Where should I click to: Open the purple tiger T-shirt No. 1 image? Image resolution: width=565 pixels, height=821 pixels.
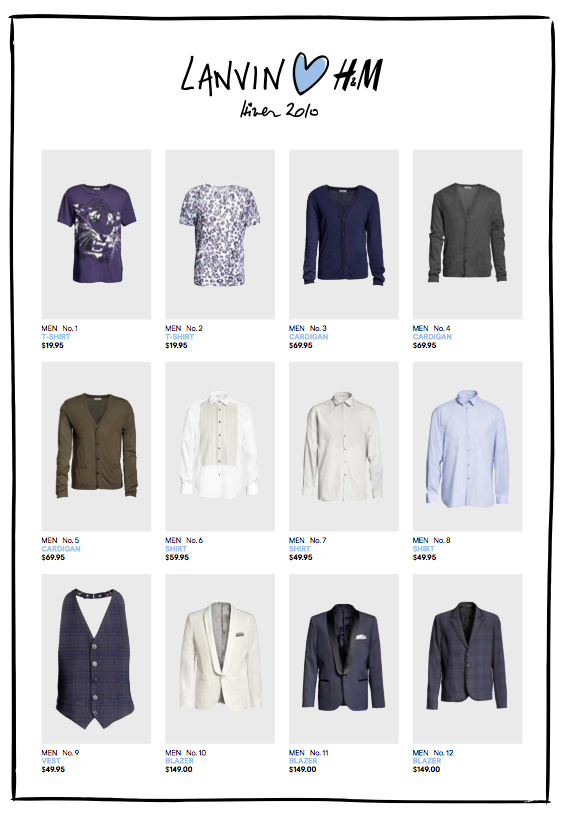(96, 234)
